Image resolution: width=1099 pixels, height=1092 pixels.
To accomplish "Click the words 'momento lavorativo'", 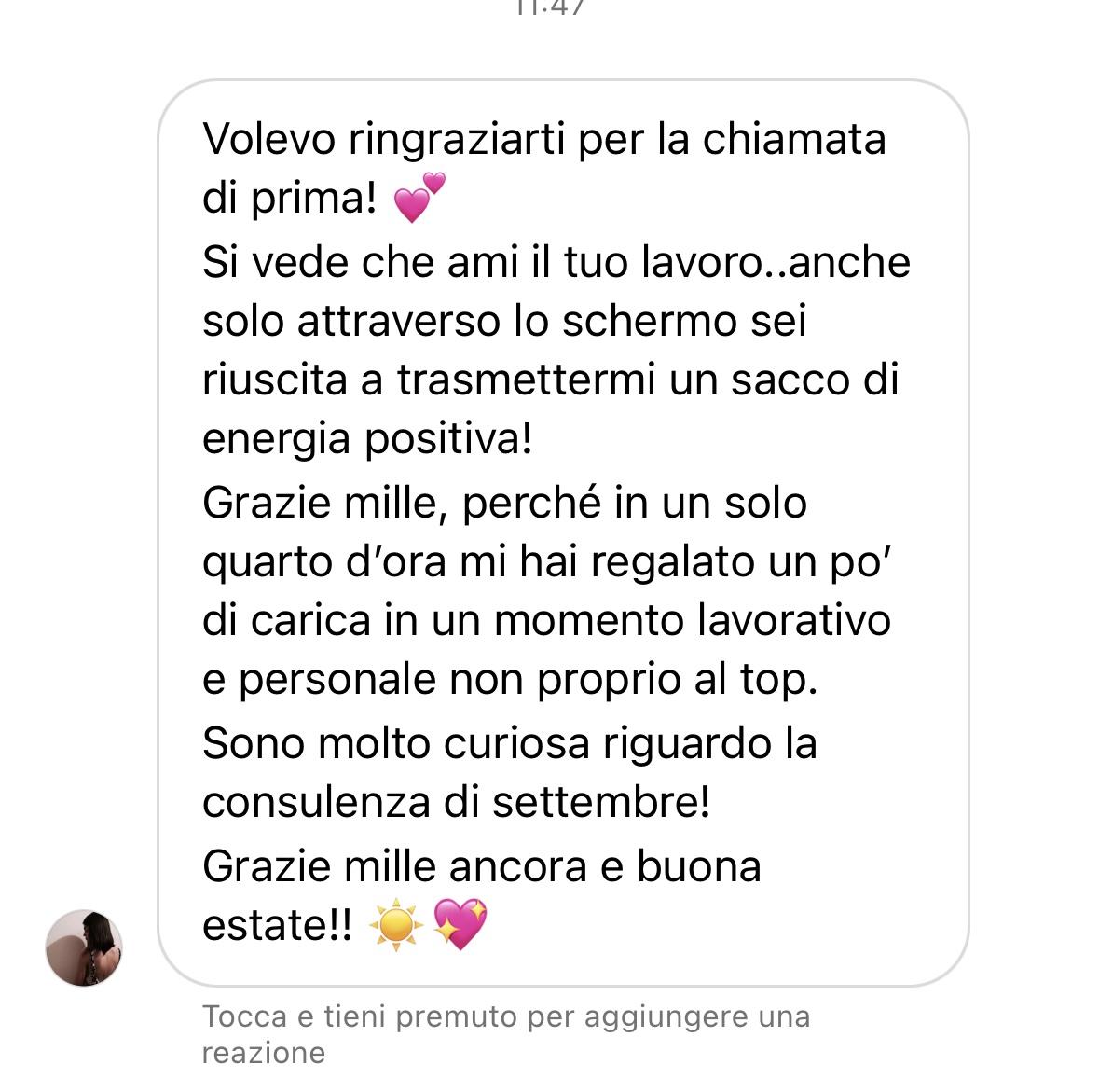I will click(693, 621).
